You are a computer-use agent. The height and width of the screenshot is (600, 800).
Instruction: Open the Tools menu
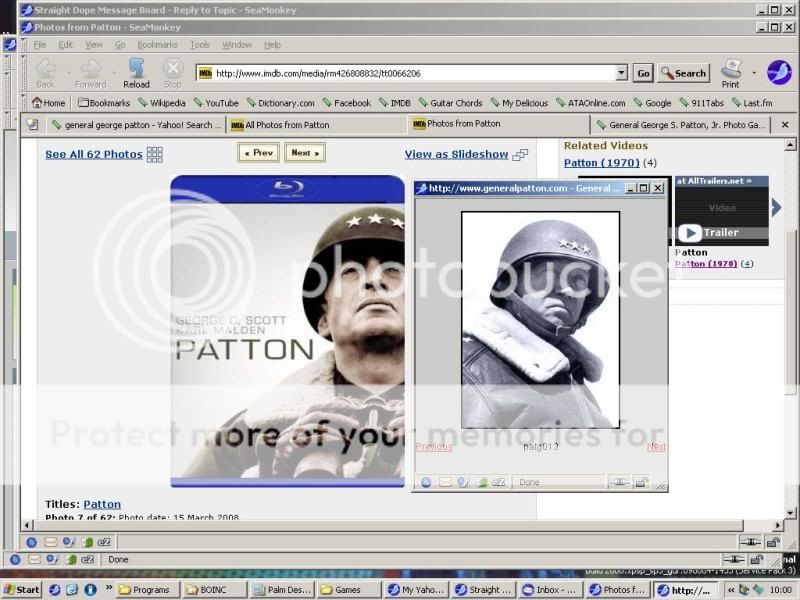200,45
